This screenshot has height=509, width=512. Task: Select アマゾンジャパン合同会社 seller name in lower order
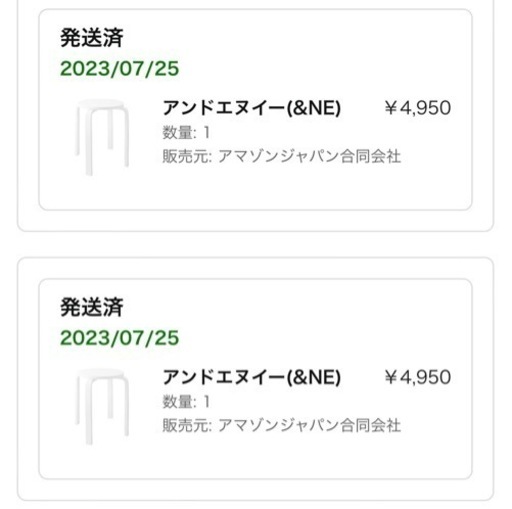pos(309,426)
